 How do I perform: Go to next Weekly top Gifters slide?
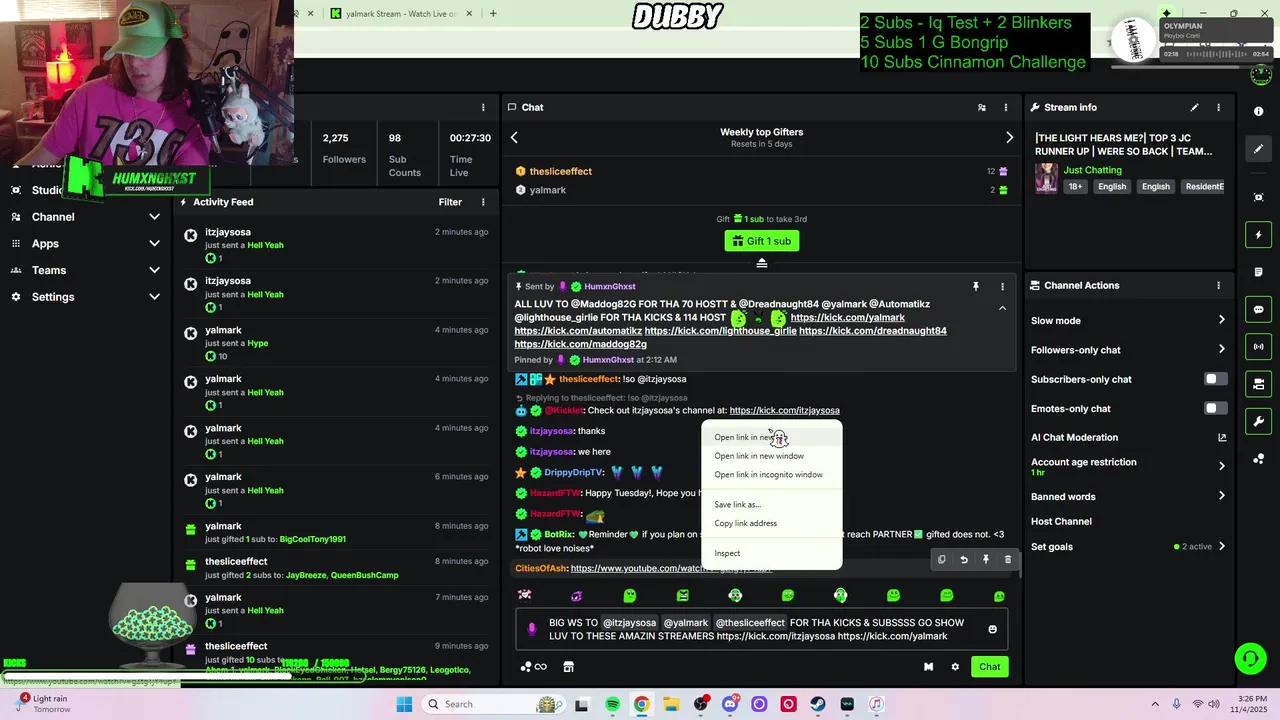pos(1009,138)
